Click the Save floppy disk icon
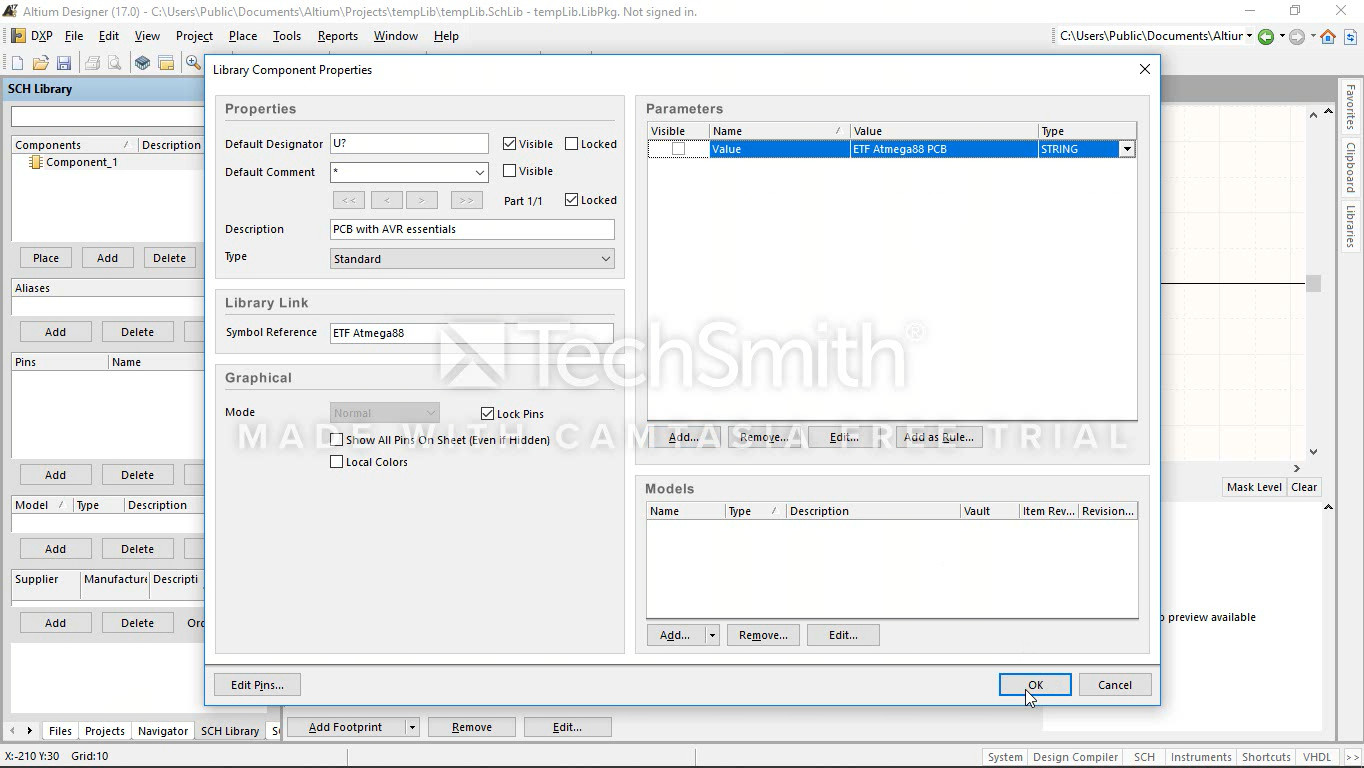The height and width of the screenshot is (768, 1364). click(64, 63)
